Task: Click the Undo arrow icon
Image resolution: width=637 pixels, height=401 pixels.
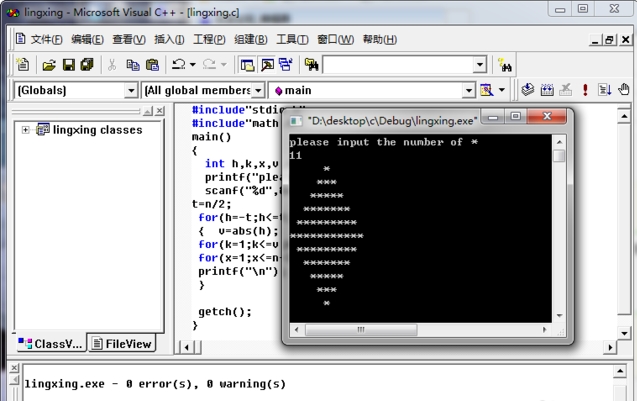Action: (x=178, y=65)
